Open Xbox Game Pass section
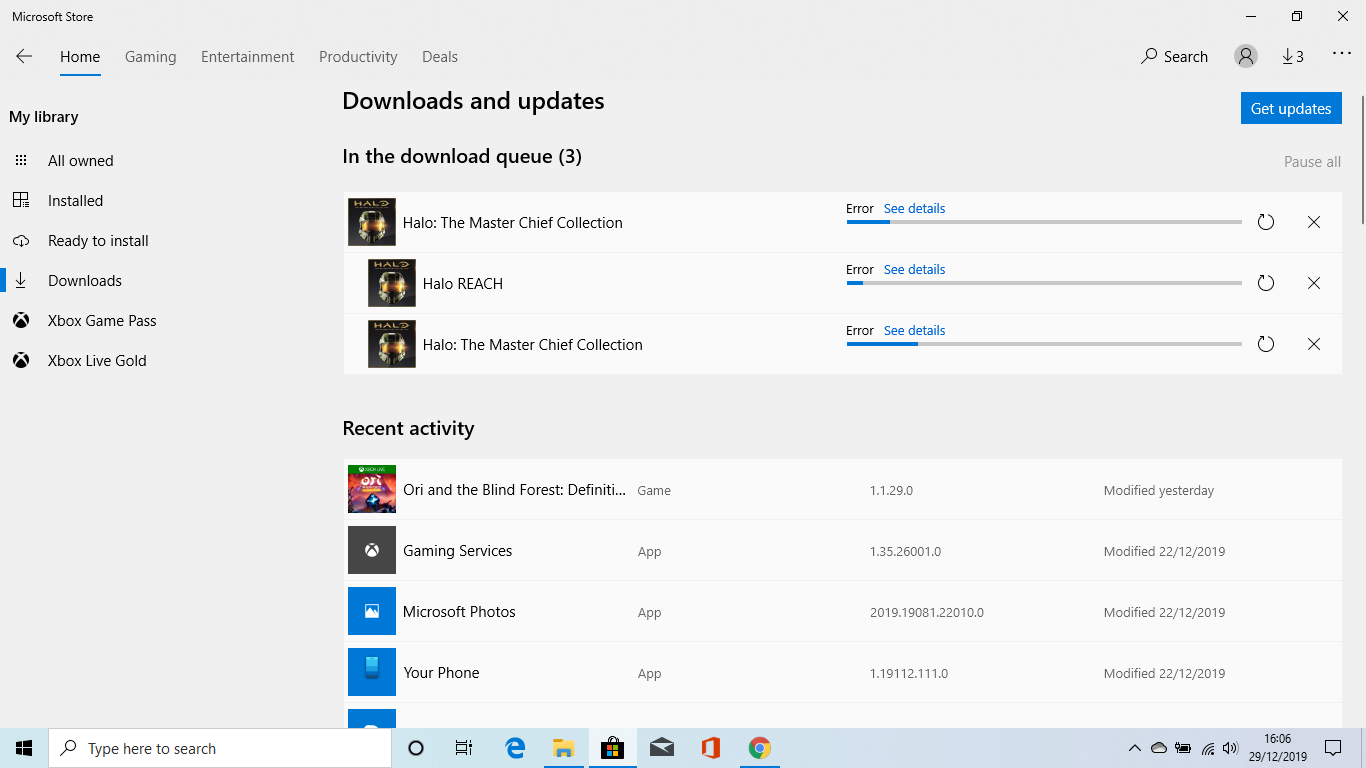This screenshot has width=1366, height=768. tap(102, 320)
